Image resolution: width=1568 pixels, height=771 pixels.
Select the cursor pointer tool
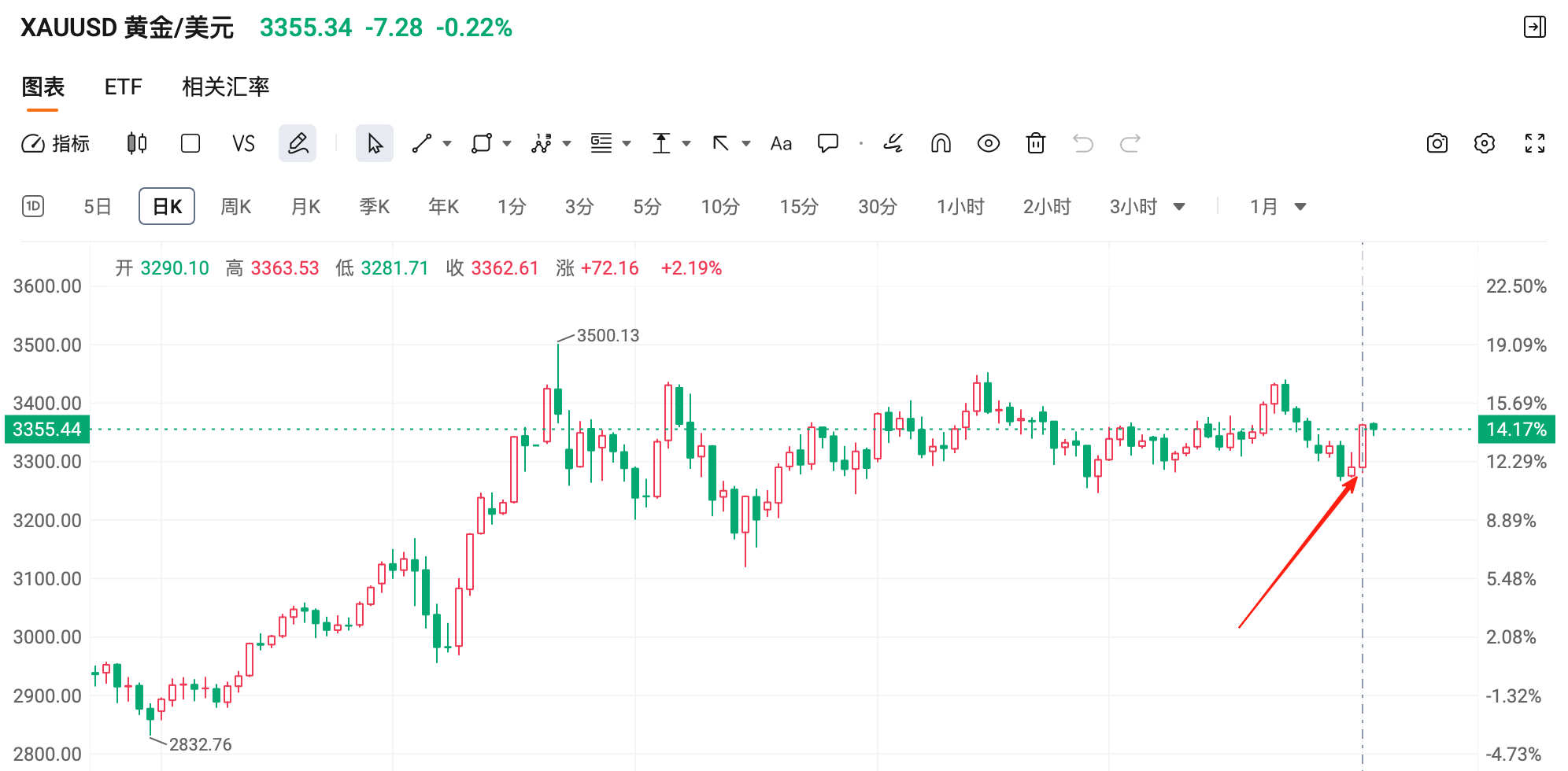coord(375,143)
